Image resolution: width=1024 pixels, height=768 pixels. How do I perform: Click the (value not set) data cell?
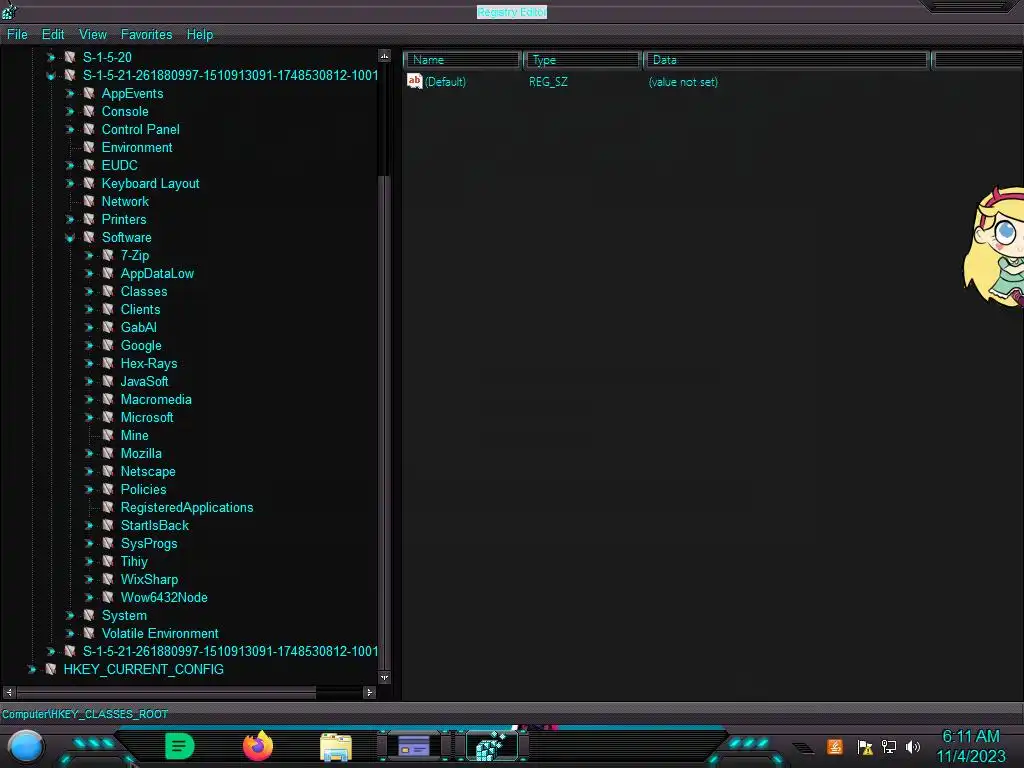683,82
